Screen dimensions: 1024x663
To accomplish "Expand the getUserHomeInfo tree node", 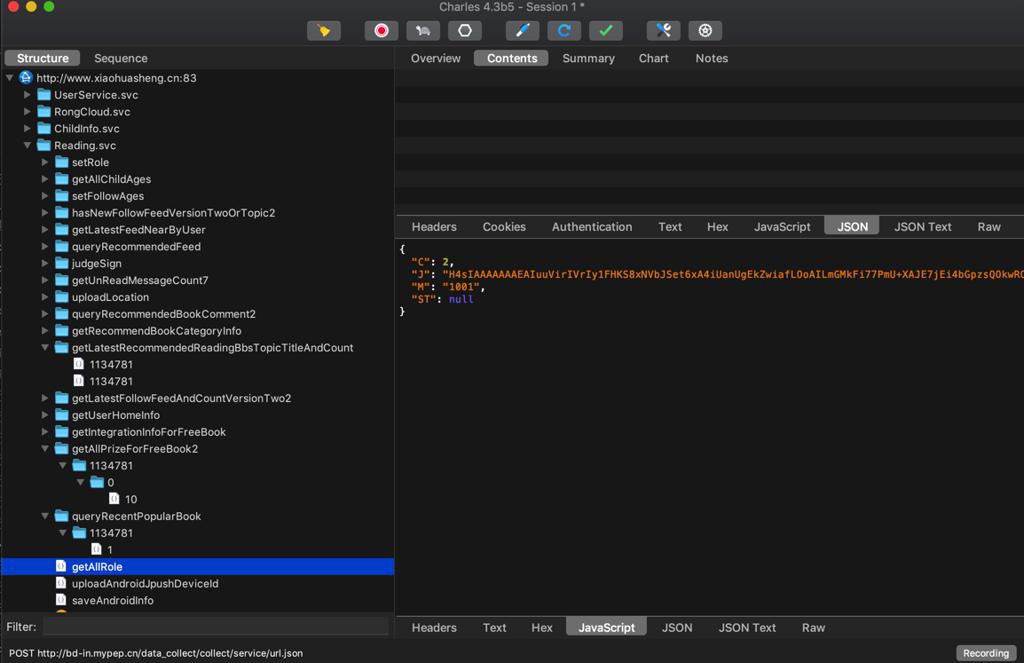I will click(45, 415).
